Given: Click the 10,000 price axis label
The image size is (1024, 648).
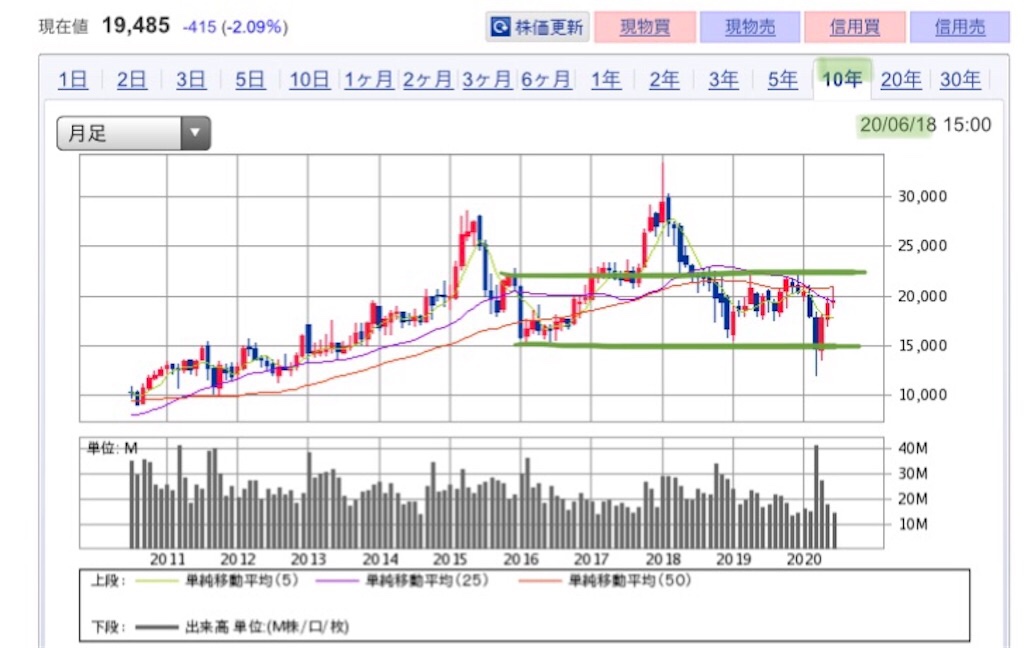Looking at the screenshot, I should pyautogui.click(x=922, y=395).
